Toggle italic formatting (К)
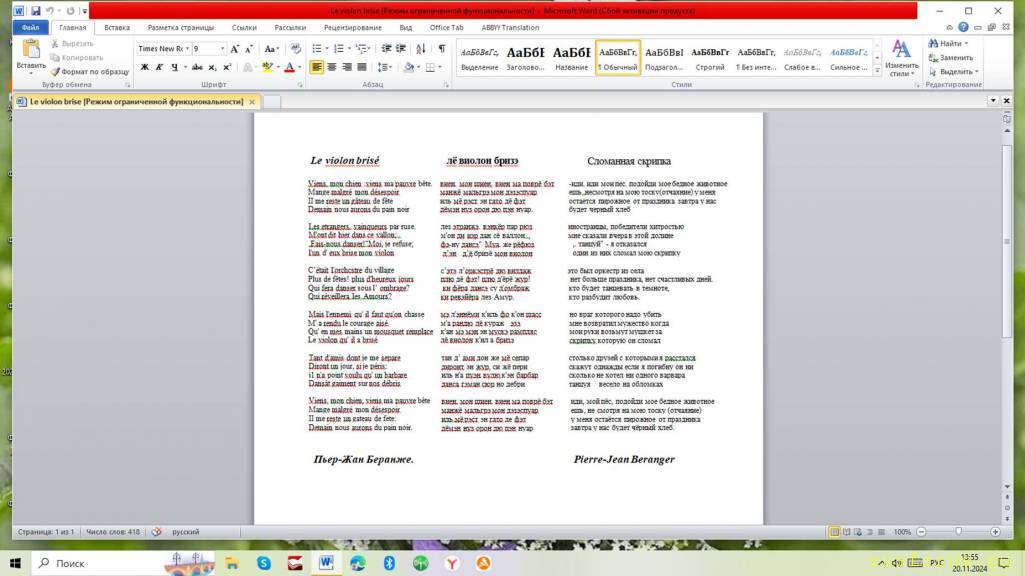 tap(159, 67)
